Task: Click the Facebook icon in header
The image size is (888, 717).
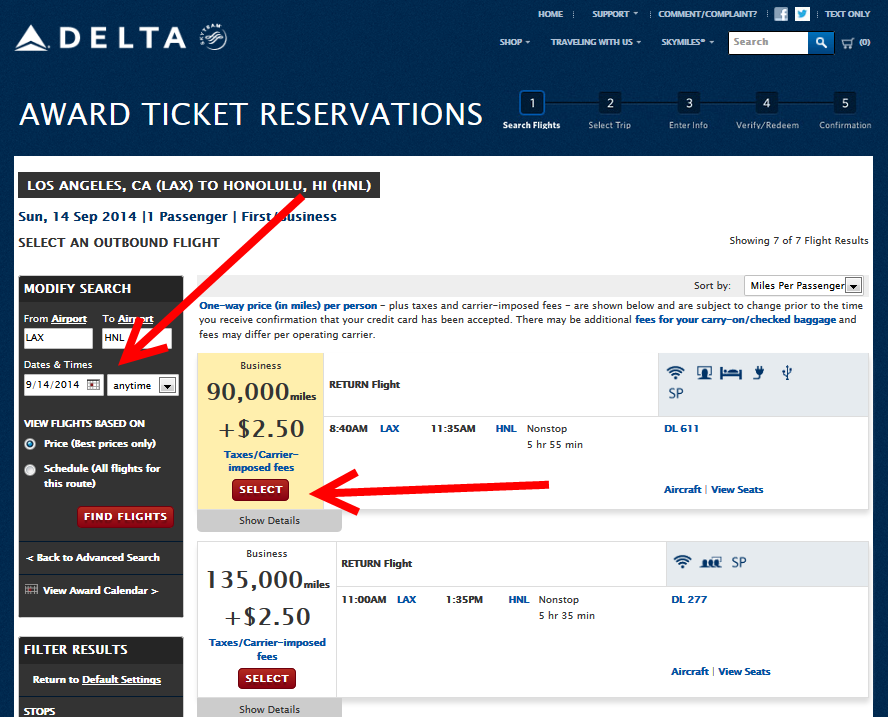Action: [x=781, y=14]
